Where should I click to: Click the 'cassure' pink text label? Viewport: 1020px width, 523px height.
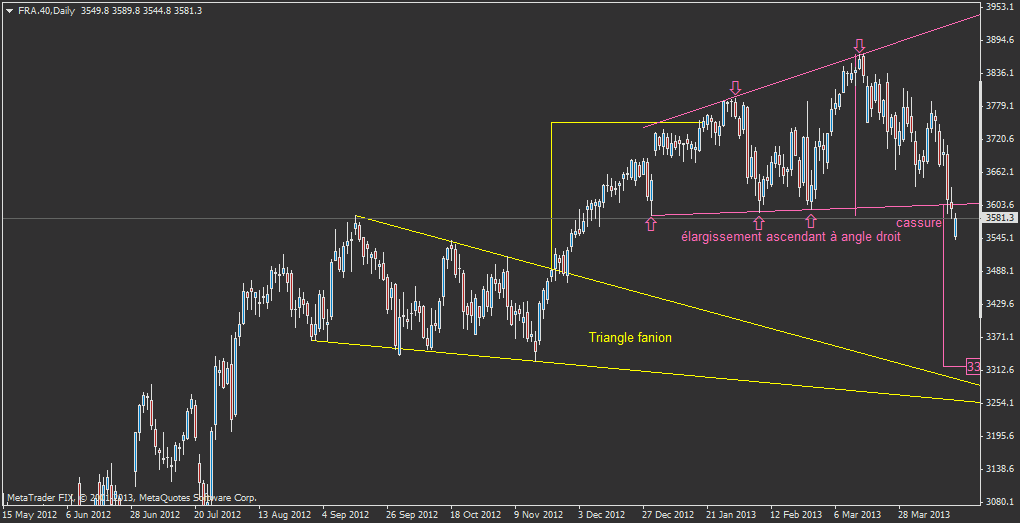click(x=918, y=222)
